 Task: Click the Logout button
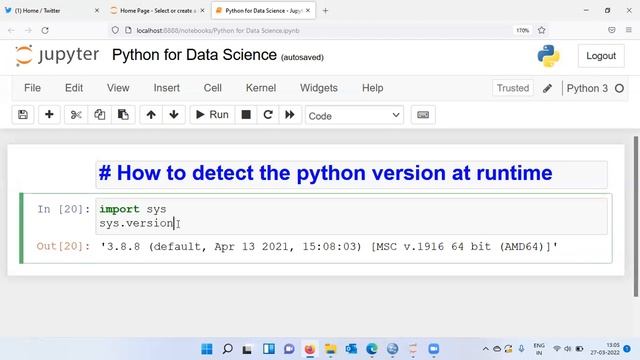coord(601,56)
